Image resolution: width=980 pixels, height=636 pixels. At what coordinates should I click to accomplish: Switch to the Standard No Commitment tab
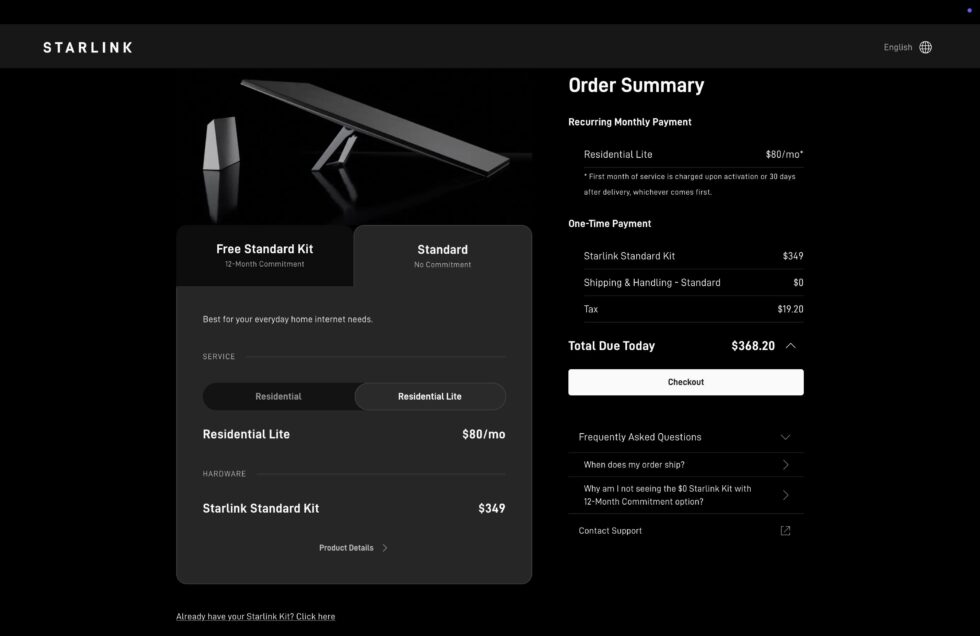443,255
